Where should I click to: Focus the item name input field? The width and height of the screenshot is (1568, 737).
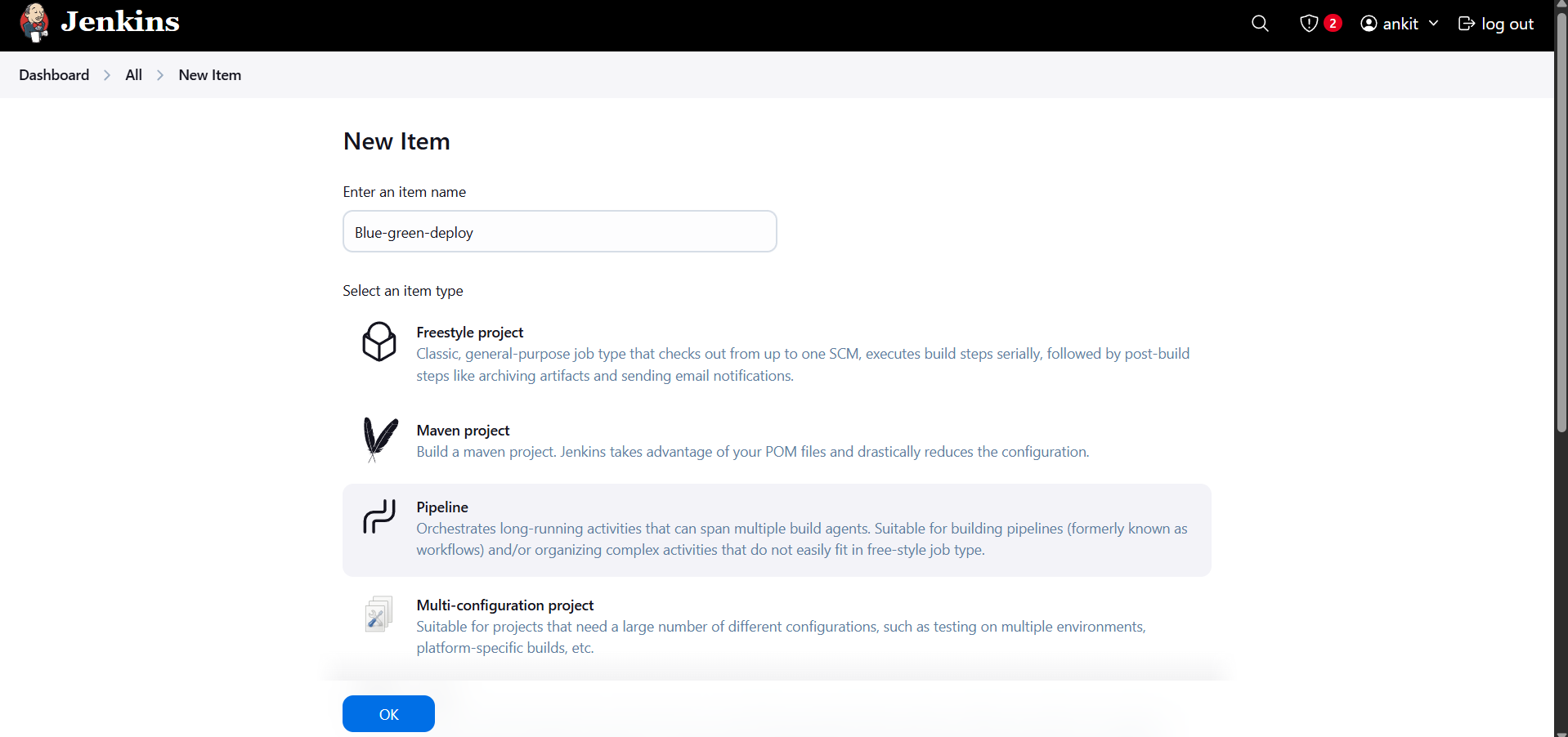560,232
